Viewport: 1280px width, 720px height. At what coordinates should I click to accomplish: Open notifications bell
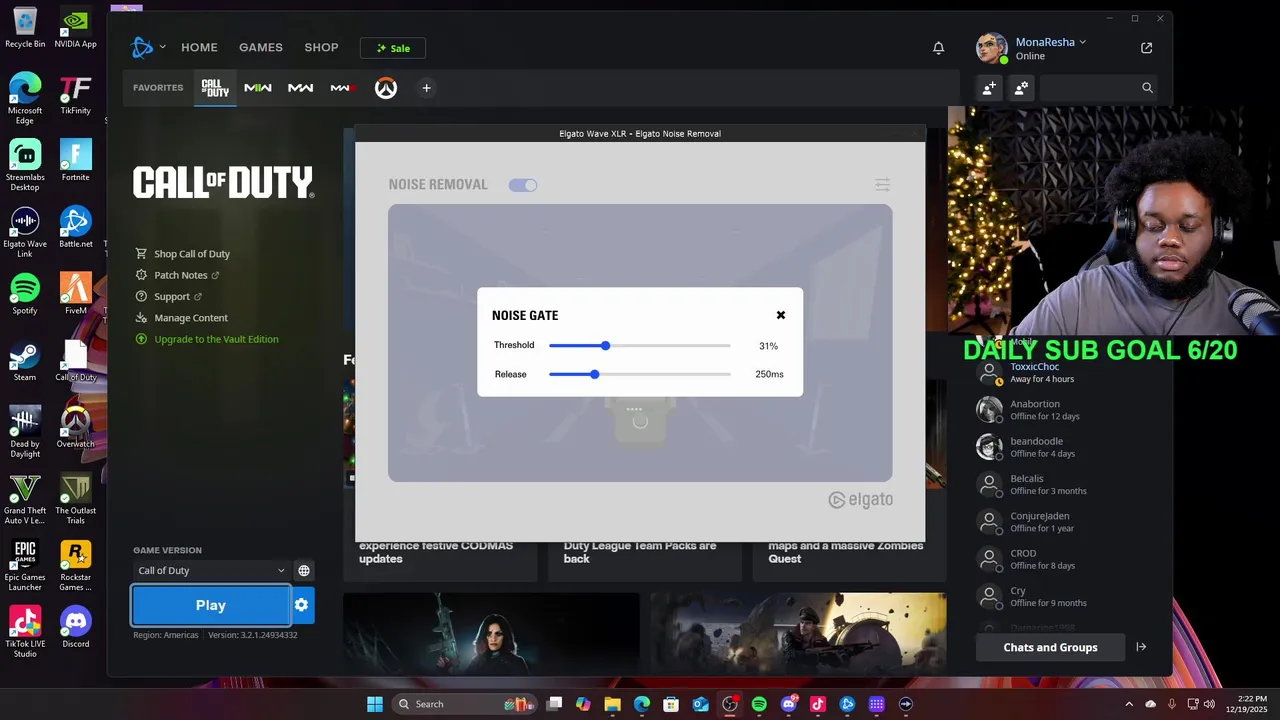[938, 48]
